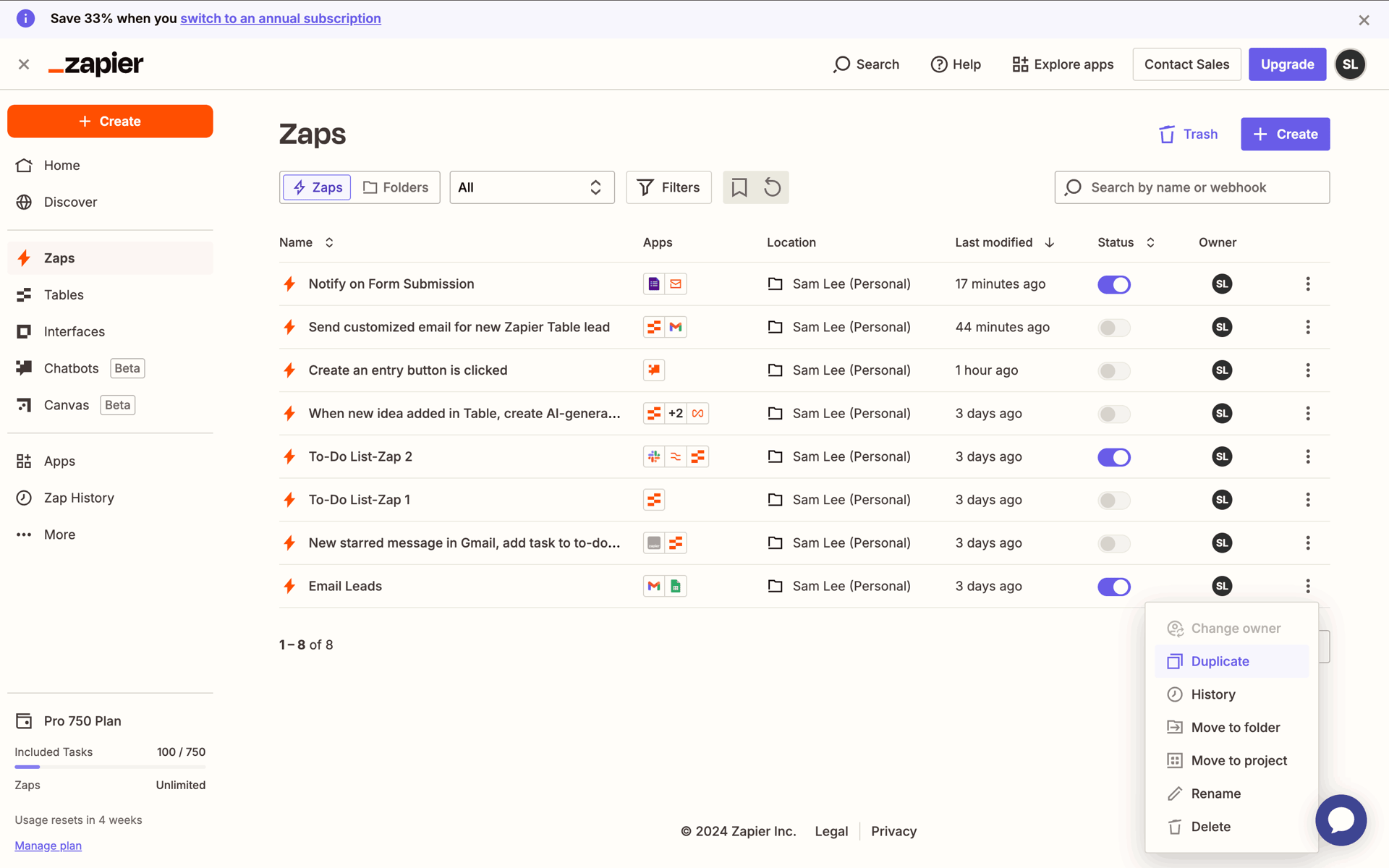
Task: Enable To-Do List-Zap 1 toggle
Action: coord(1114,500)
